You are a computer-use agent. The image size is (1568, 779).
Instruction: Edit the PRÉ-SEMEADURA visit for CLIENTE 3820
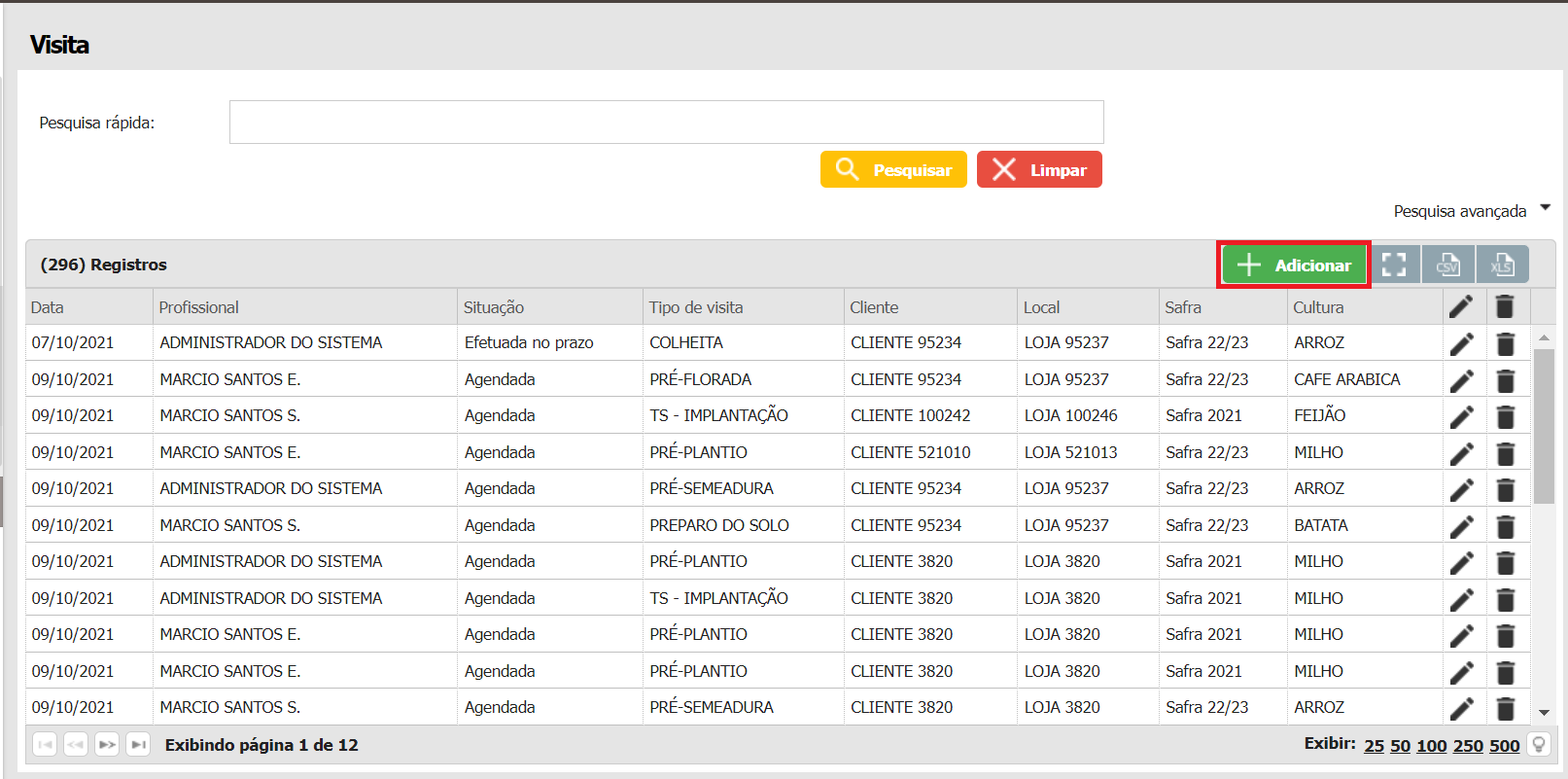[x=1461, y=708]
